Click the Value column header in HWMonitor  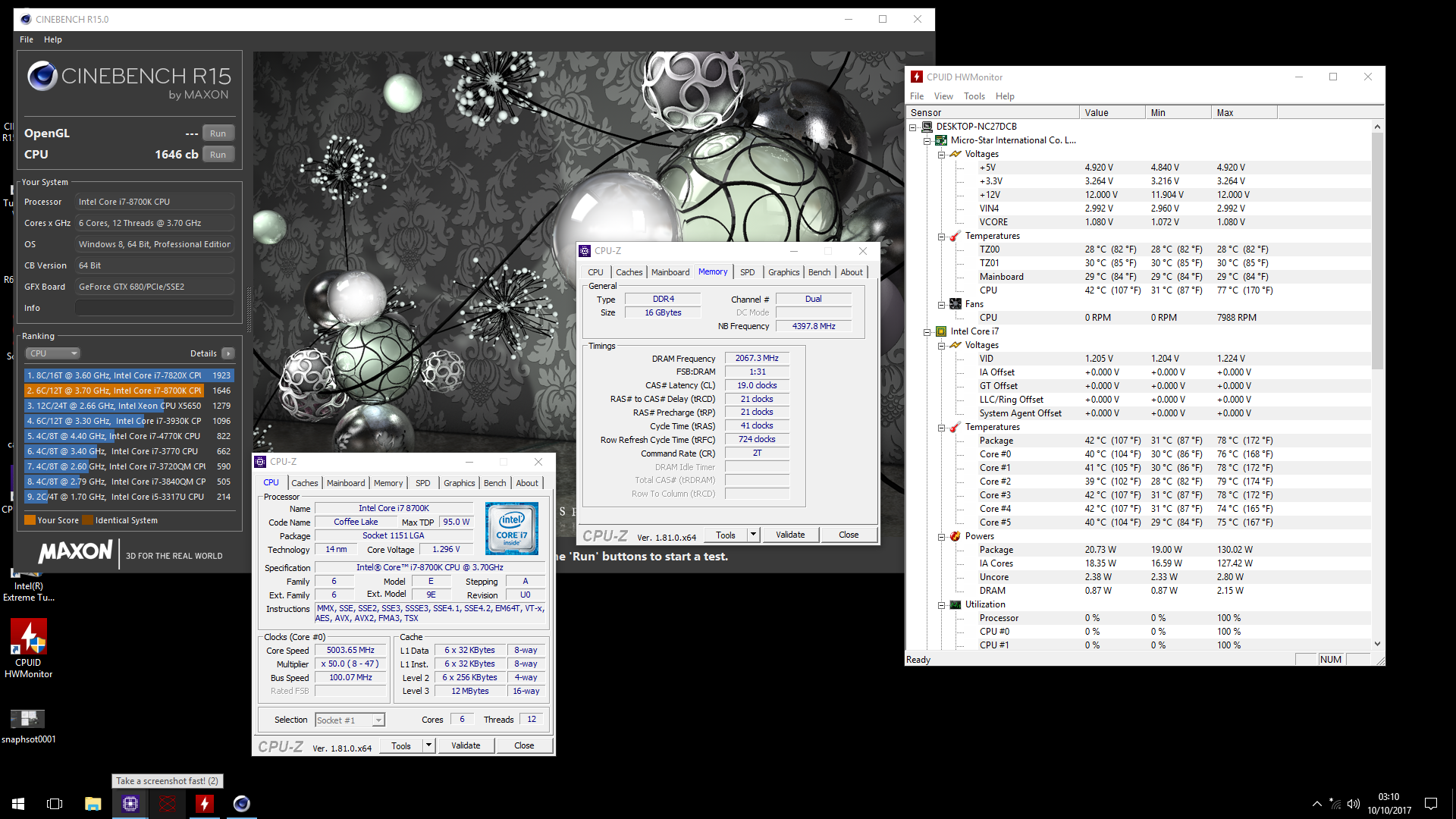click(x=1112, y=113)
